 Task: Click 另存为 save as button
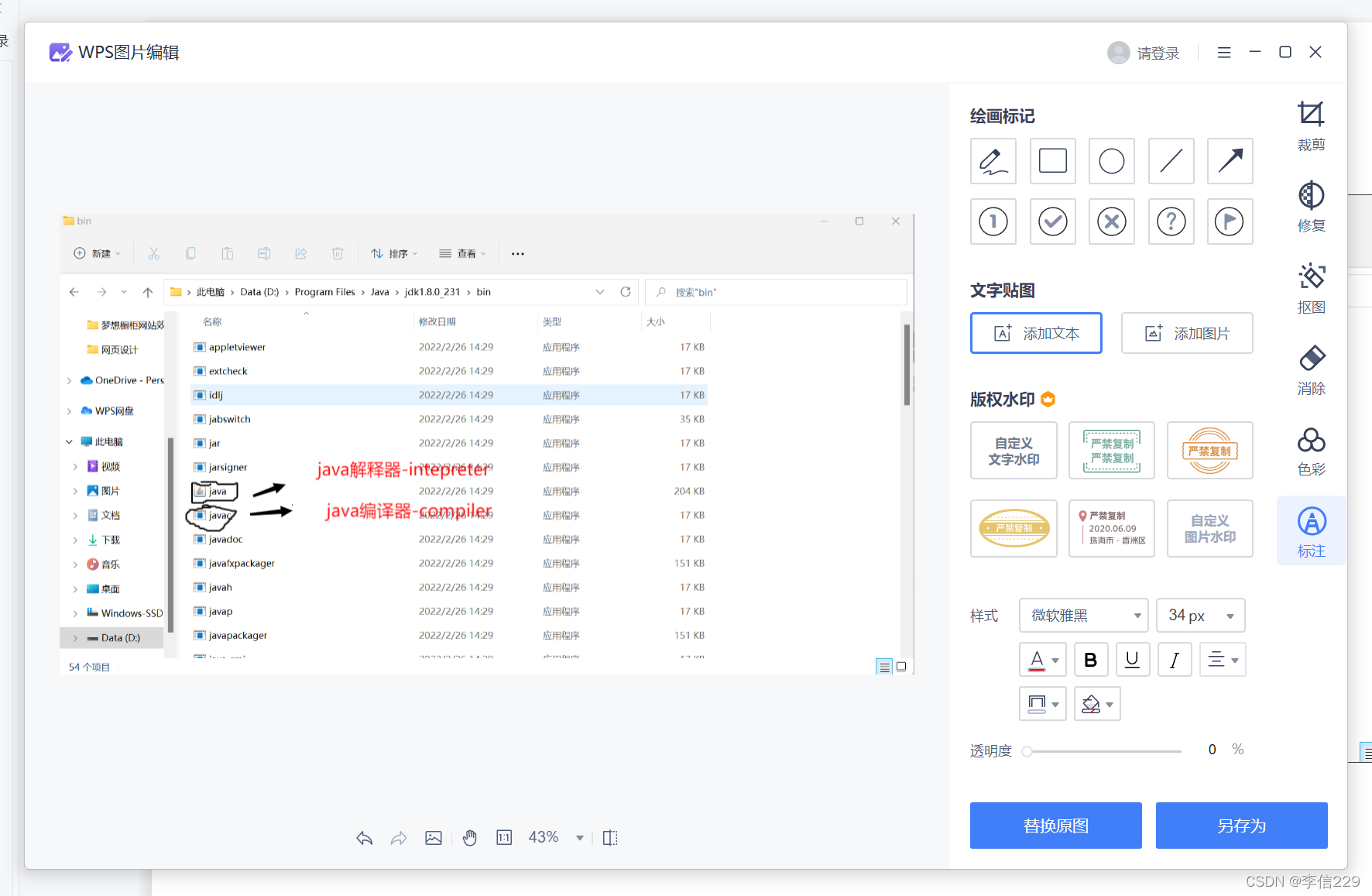pyautogui.click(x=1241, y=826)
